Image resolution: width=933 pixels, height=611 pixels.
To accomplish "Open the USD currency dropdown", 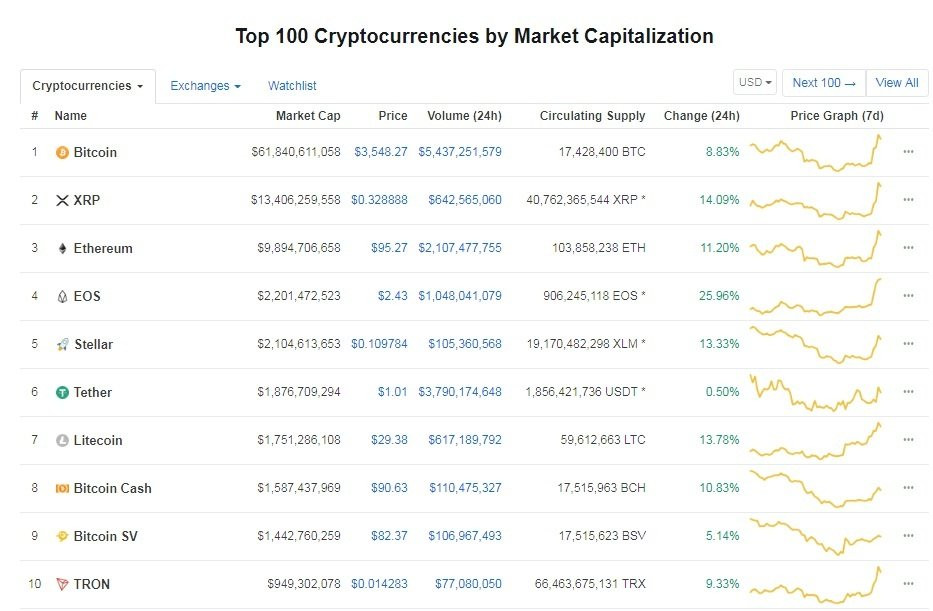I will coord(754,83).
